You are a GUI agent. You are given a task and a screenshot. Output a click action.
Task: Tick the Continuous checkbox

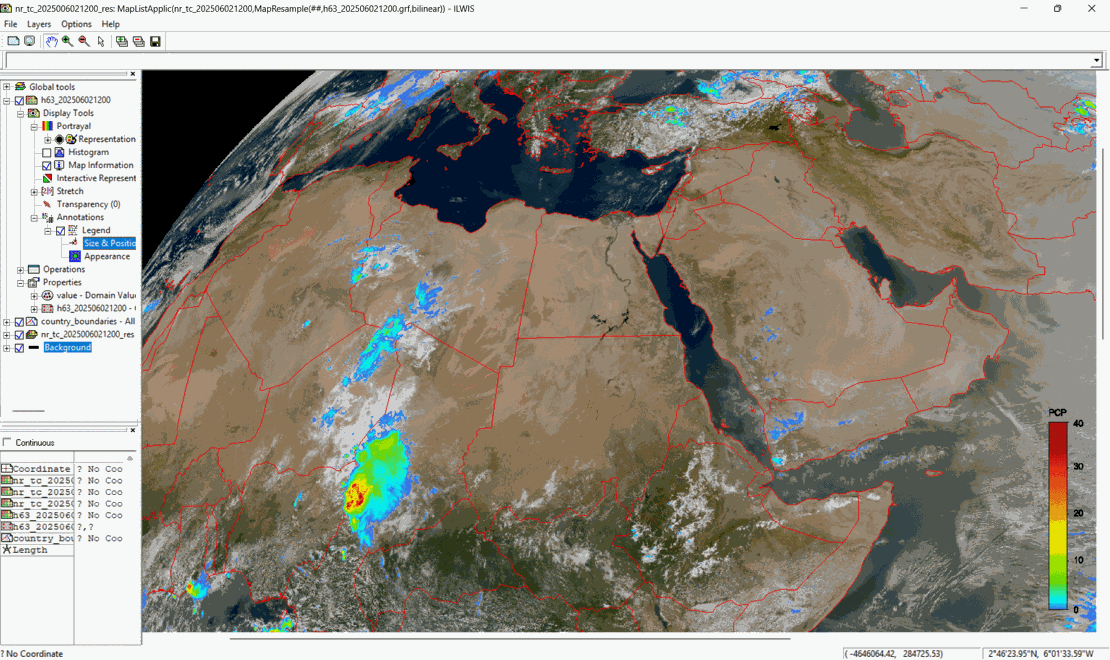pyautogui.click(x=8, y=443)
